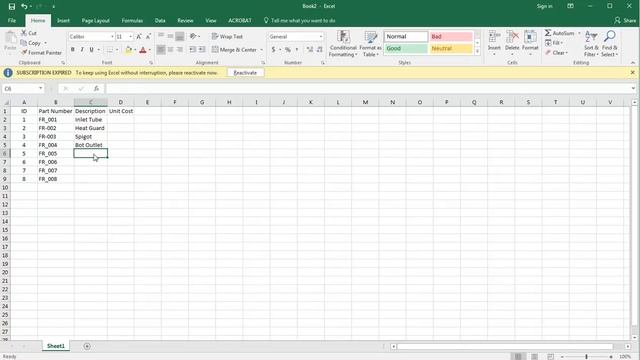Apply the Good cell style
640x360 pixels.
pos(406,48)
